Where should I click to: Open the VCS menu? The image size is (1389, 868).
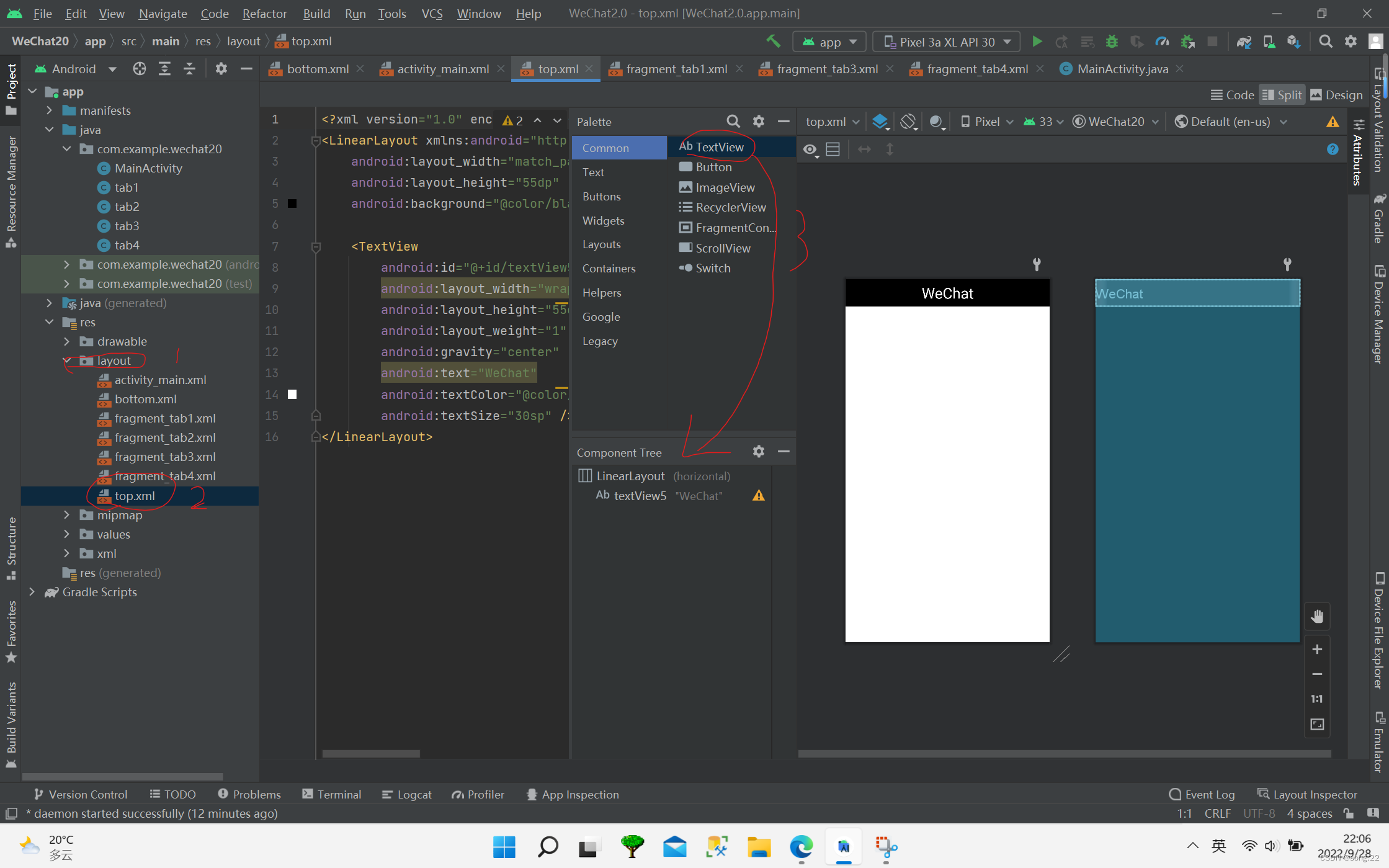click(432, 13)
